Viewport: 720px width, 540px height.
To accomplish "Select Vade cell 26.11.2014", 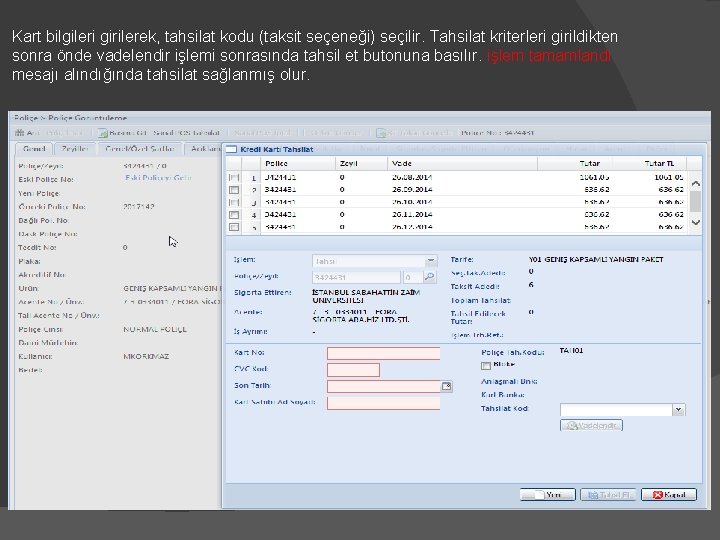I will 412,214.
